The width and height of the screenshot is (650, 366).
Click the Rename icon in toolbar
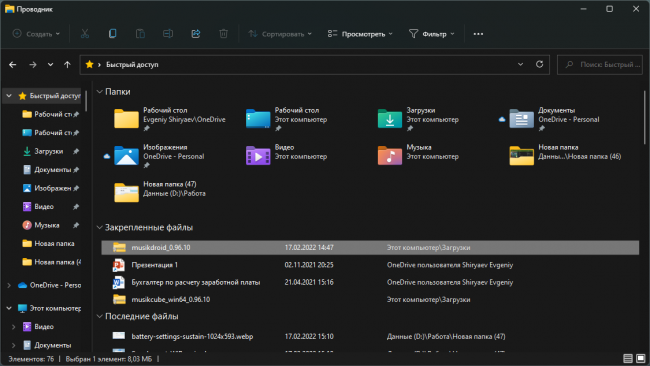168,34
